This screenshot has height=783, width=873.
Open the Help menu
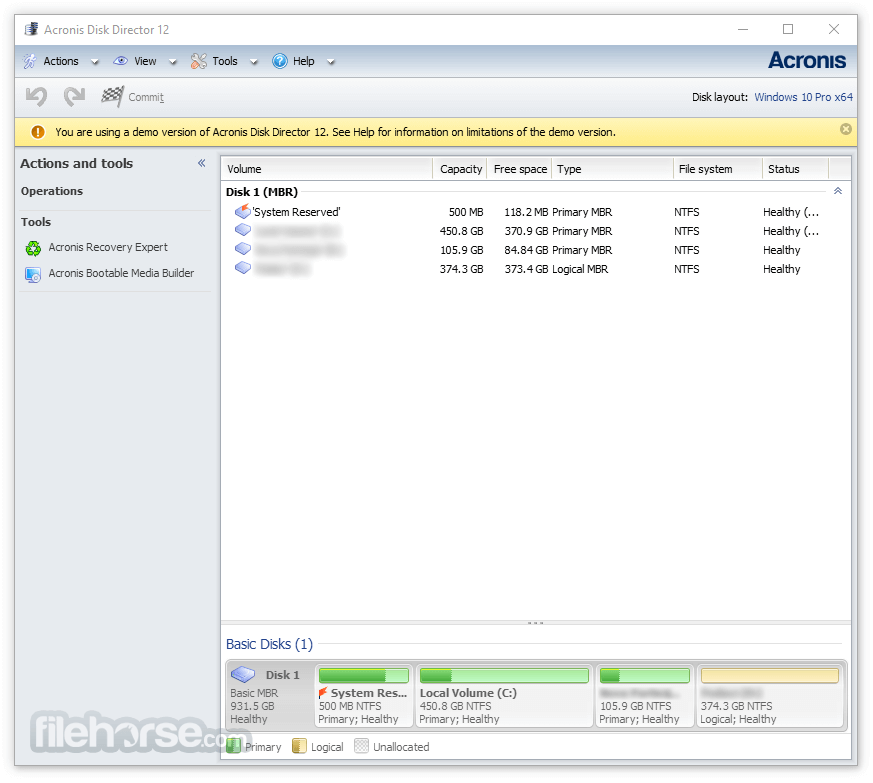point(303,61)
